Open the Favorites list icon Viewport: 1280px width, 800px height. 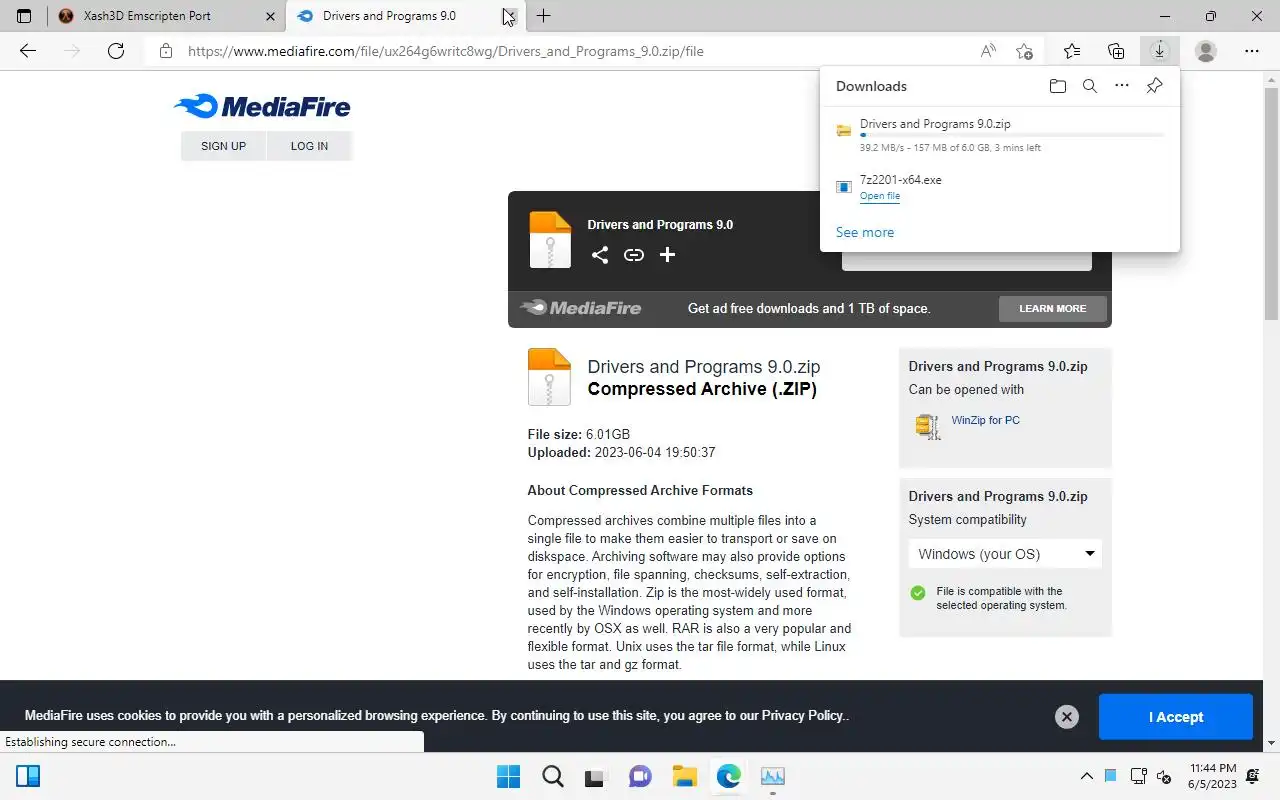[1072, 51]
